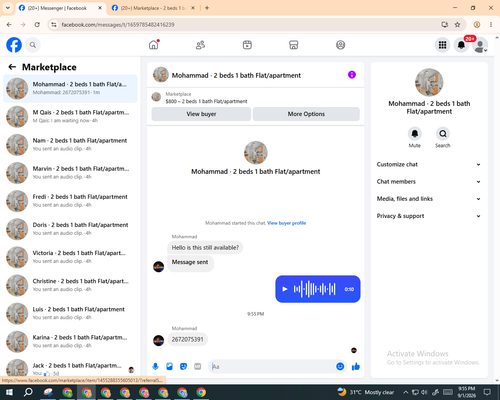Click the audio clip waveform
This screenshot has width=500, height=400.
pyautogui.click(x=314, y=289)
